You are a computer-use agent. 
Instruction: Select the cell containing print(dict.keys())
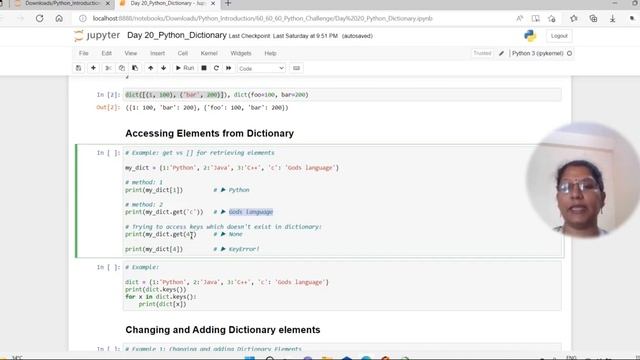tap(342, 286)
